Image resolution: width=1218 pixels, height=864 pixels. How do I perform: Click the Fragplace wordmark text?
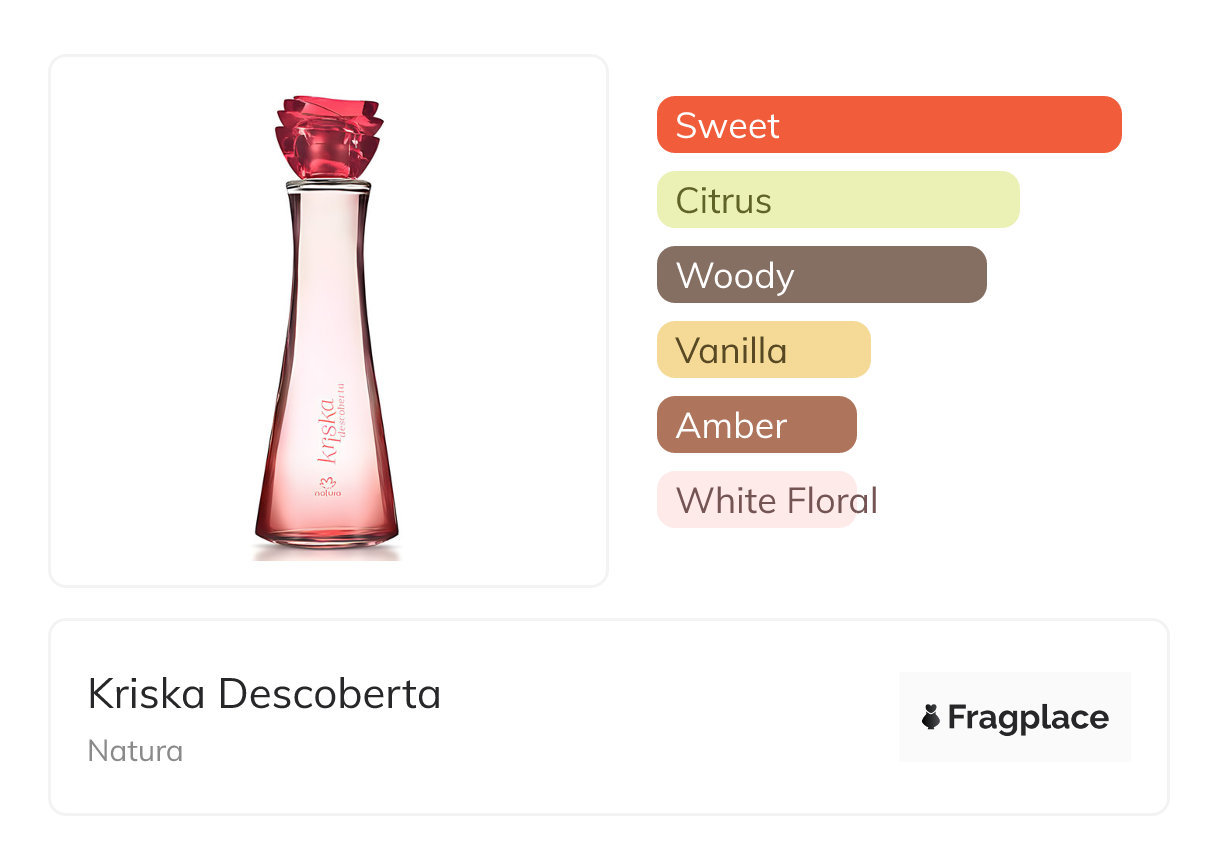(x=1027, y=718)
